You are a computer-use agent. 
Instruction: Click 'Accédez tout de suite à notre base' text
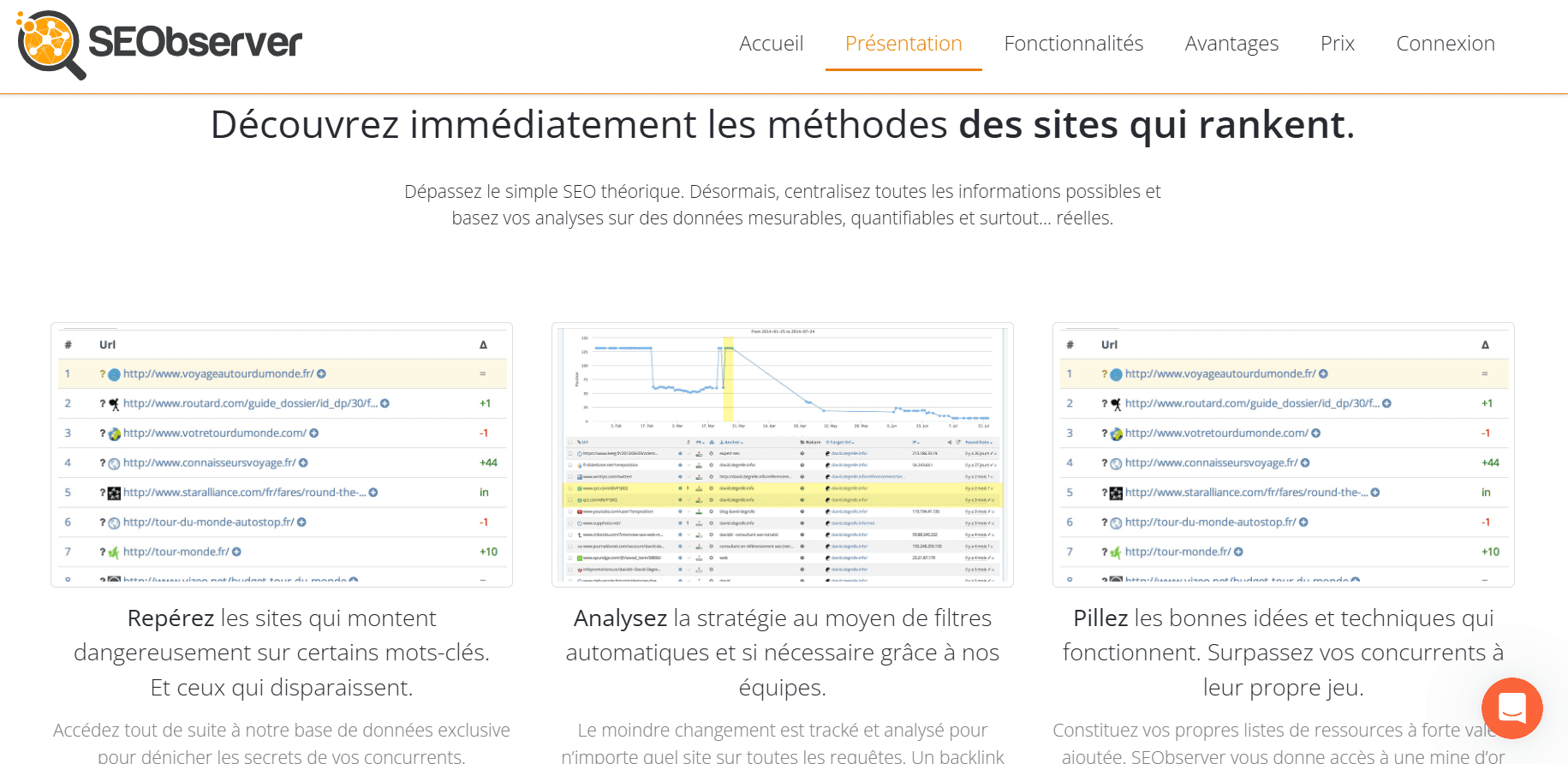click(282, 743)
